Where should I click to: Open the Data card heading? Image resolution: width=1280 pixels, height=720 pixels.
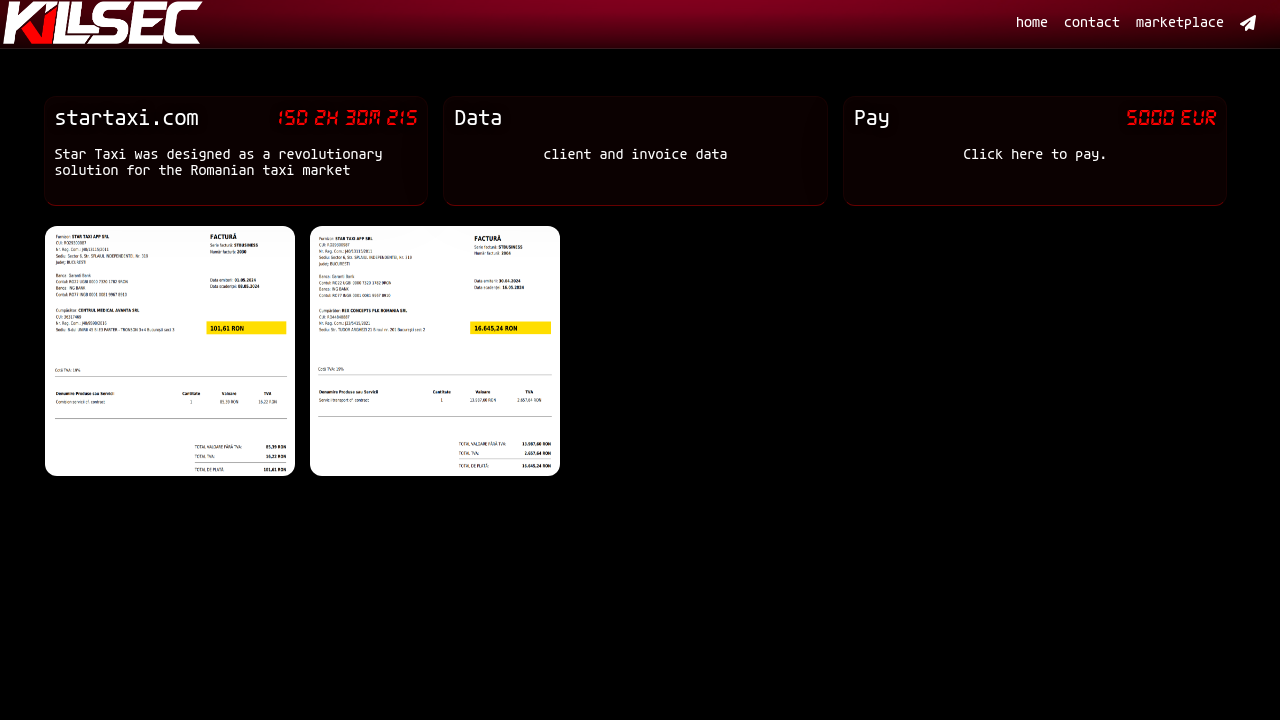coord(478,118)
